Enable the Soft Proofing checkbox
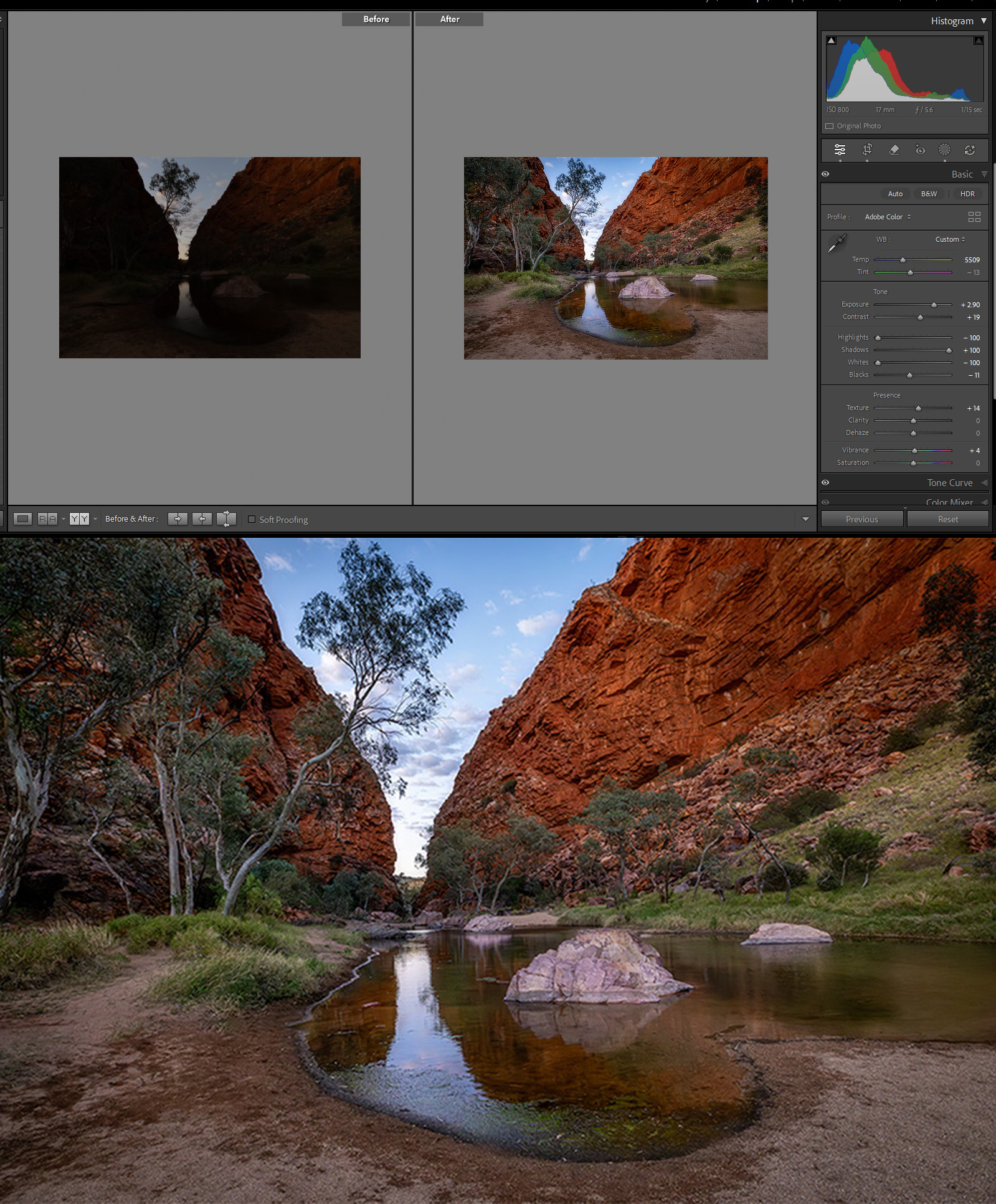This screenshot has width=996, height=1204. (x=252, y=519)
